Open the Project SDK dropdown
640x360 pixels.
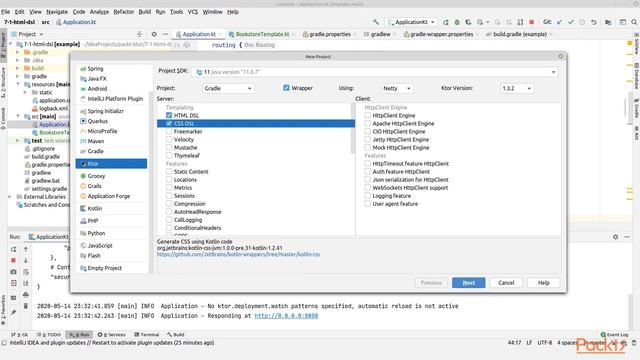[x=375, y=72]
